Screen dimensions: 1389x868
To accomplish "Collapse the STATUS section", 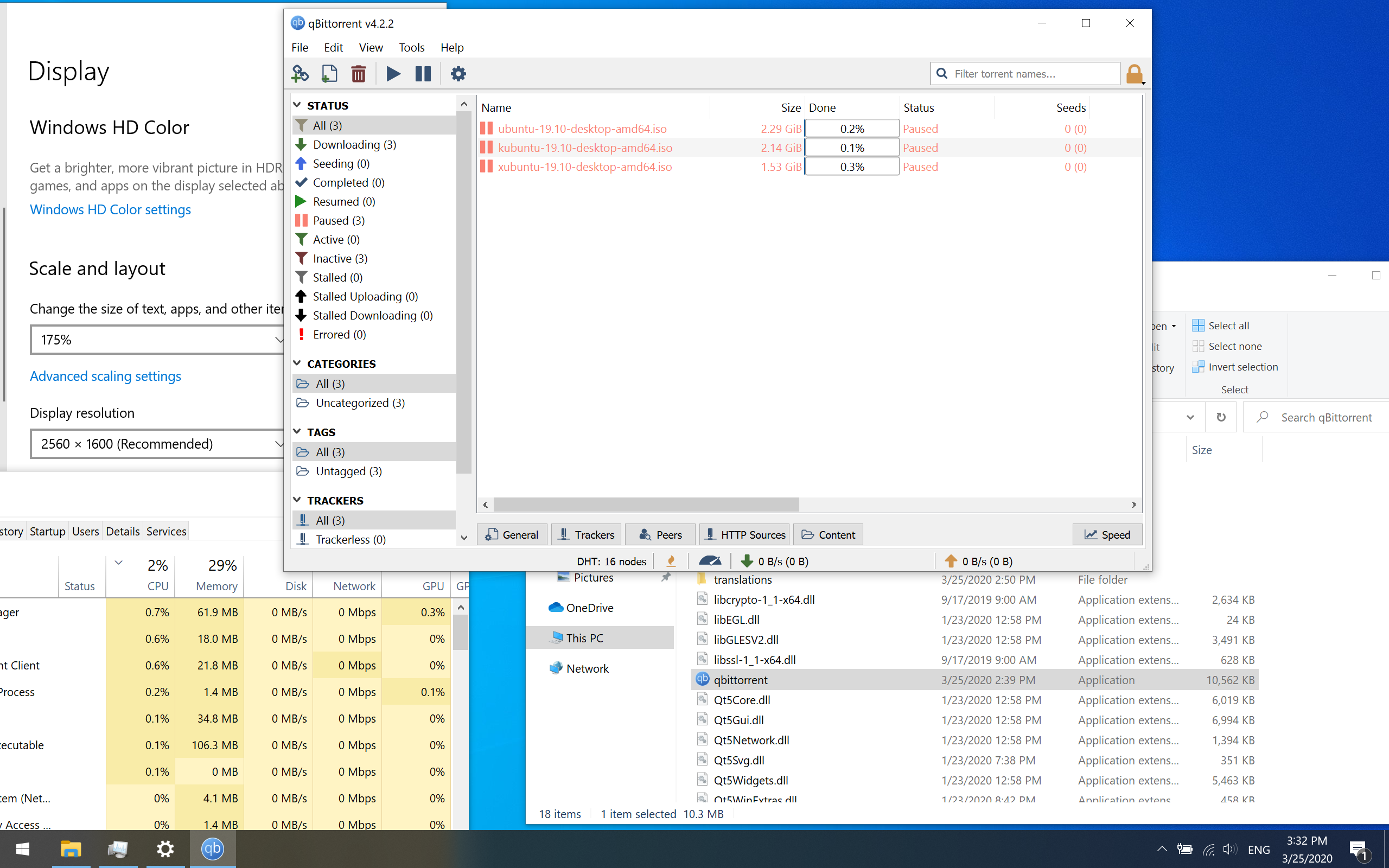I will coord(297,105).
